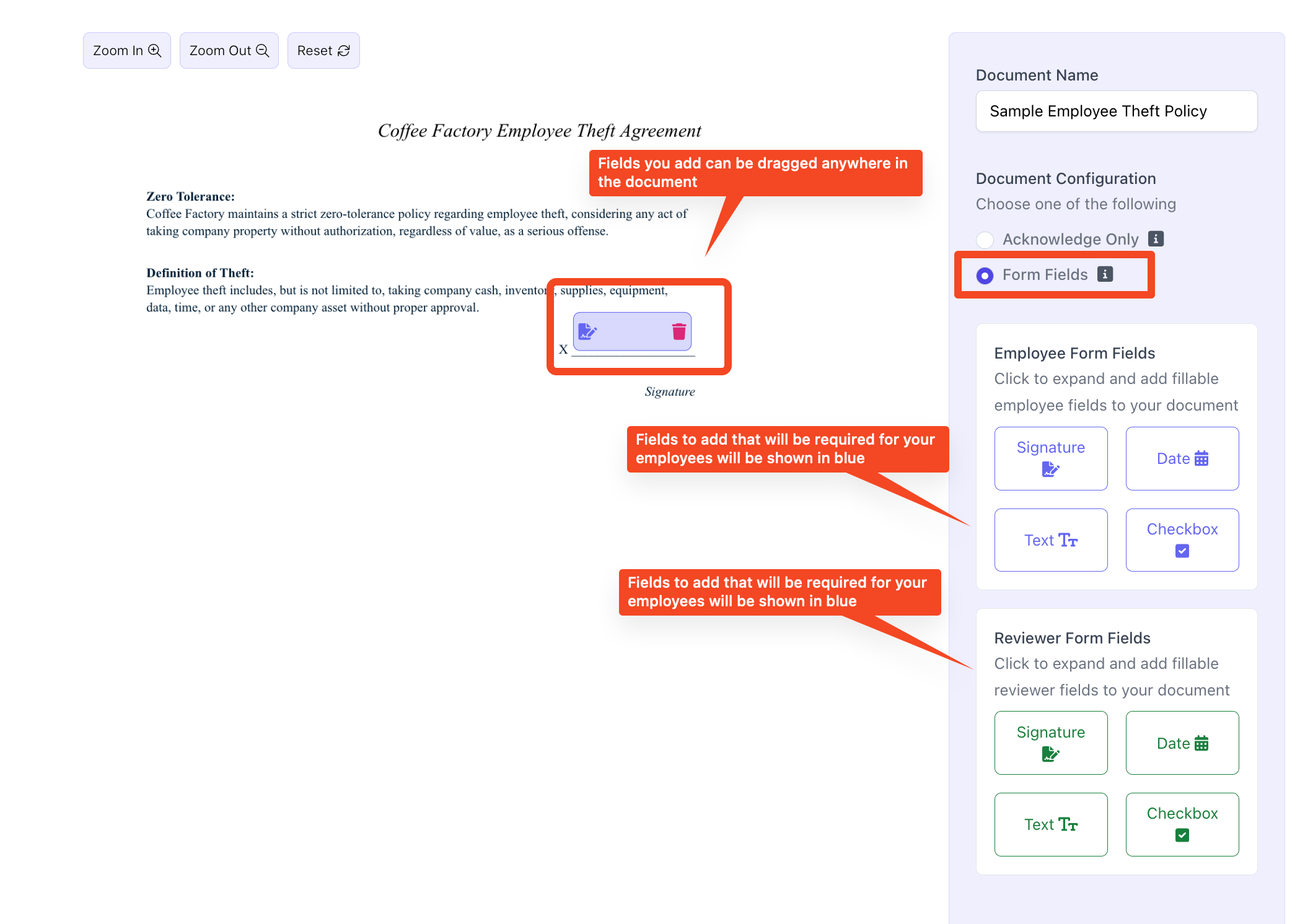Add a reviewer Date field
1300x924 pixels.
pyautogui.click(x=1182, y=743)
